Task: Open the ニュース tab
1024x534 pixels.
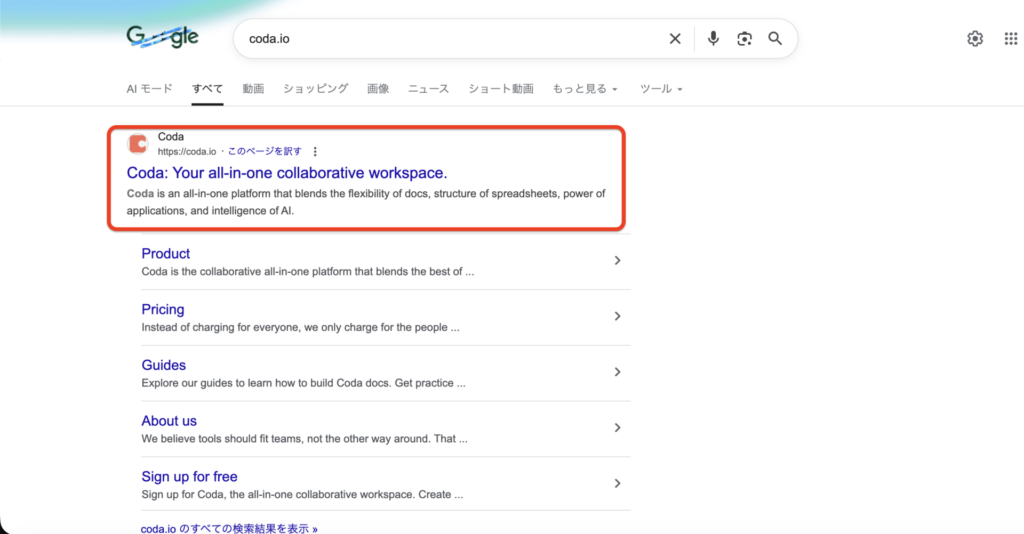Action: (428, 88)
